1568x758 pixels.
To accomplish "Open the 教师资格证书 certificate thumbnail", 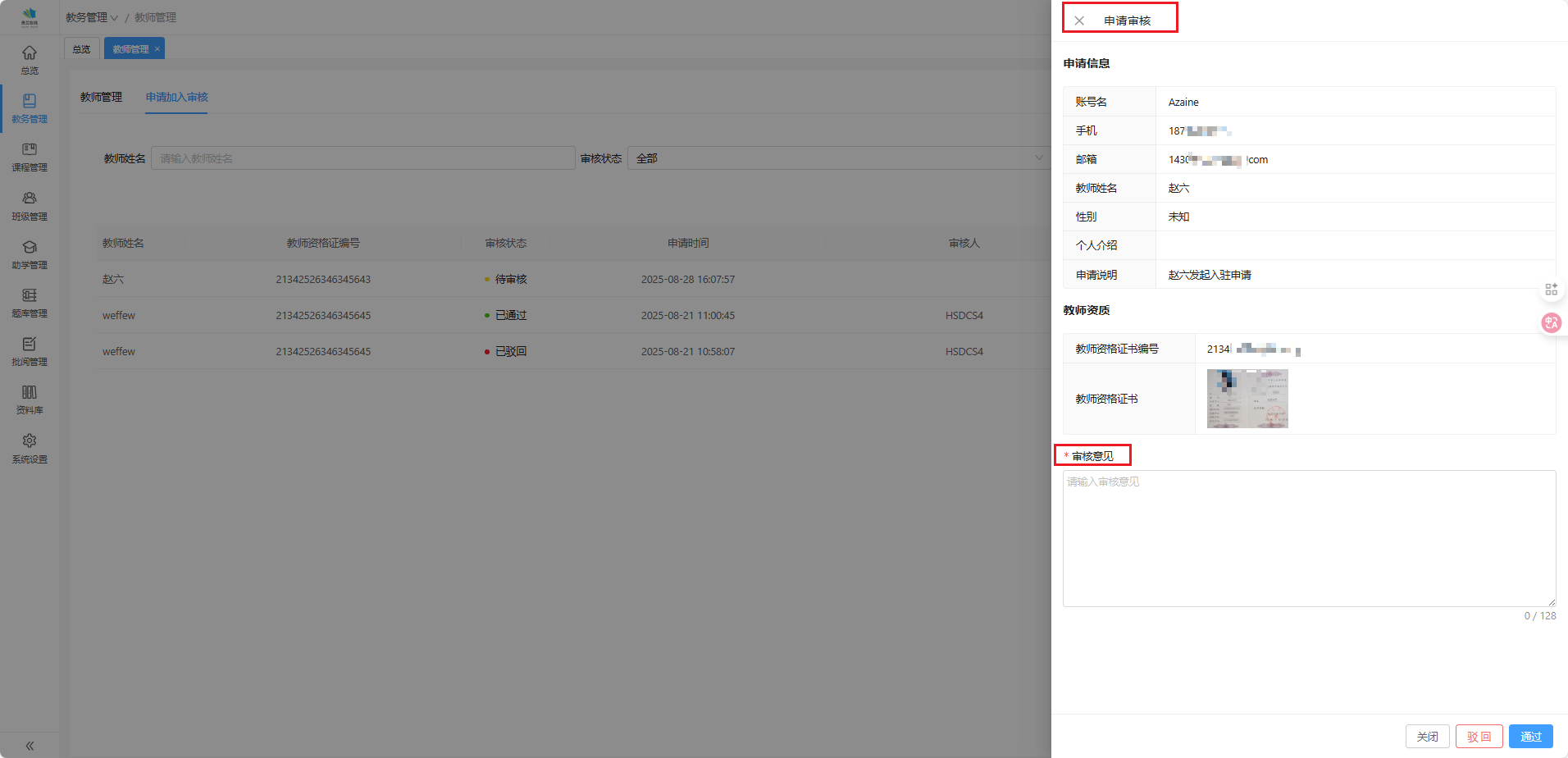I will (x=1247, y=399).
